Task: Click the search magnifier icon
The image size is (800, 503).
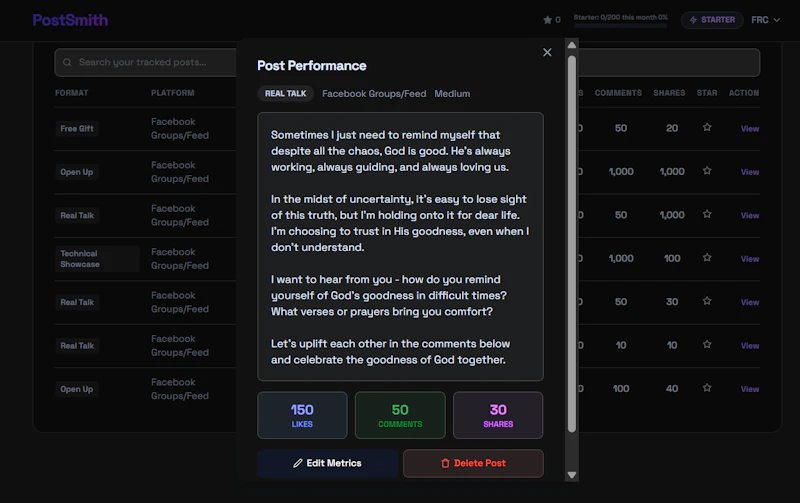Action: (67, 62)
